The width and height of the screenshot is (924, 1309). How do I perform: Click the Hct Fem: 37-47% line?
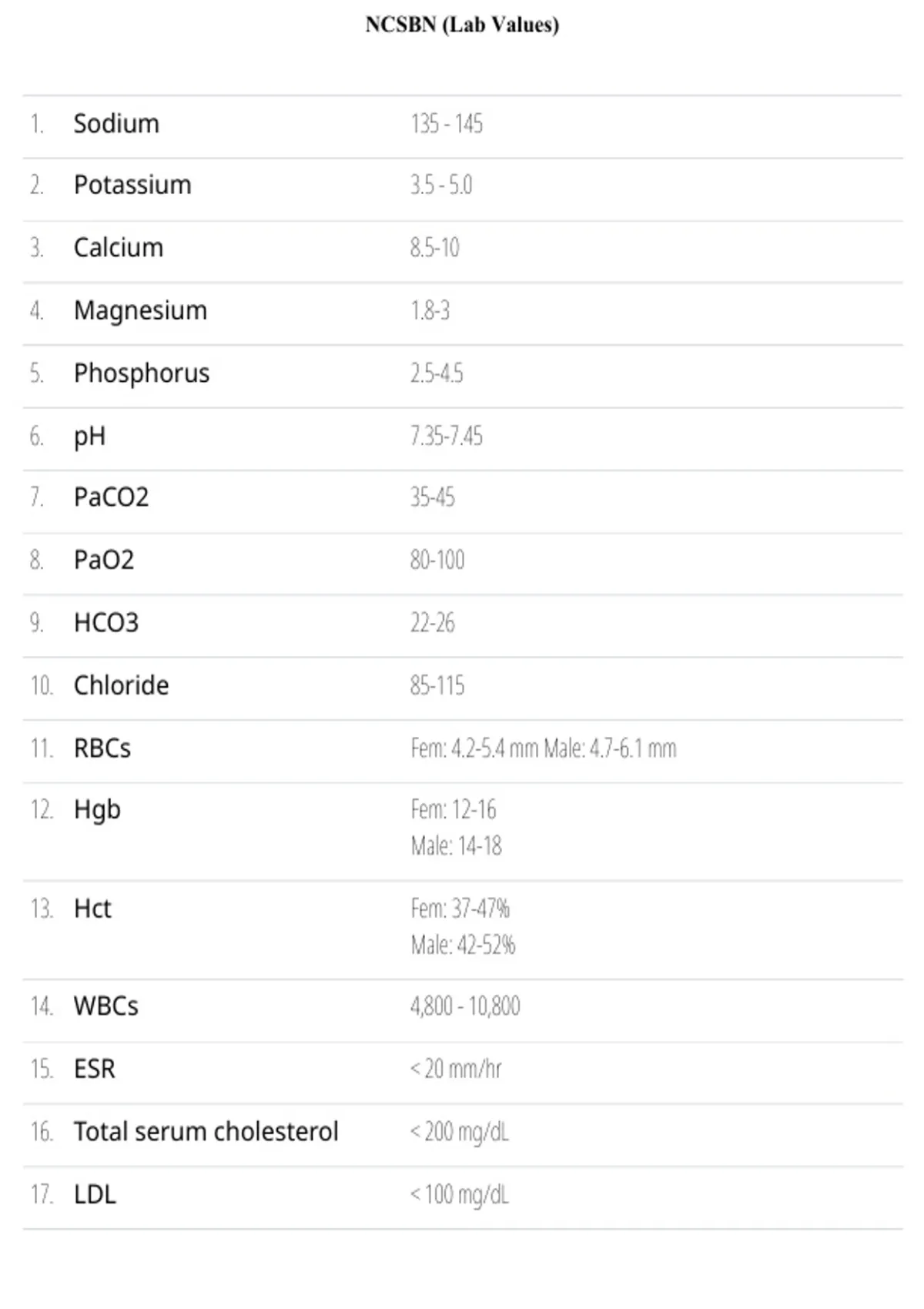(460, 909)
